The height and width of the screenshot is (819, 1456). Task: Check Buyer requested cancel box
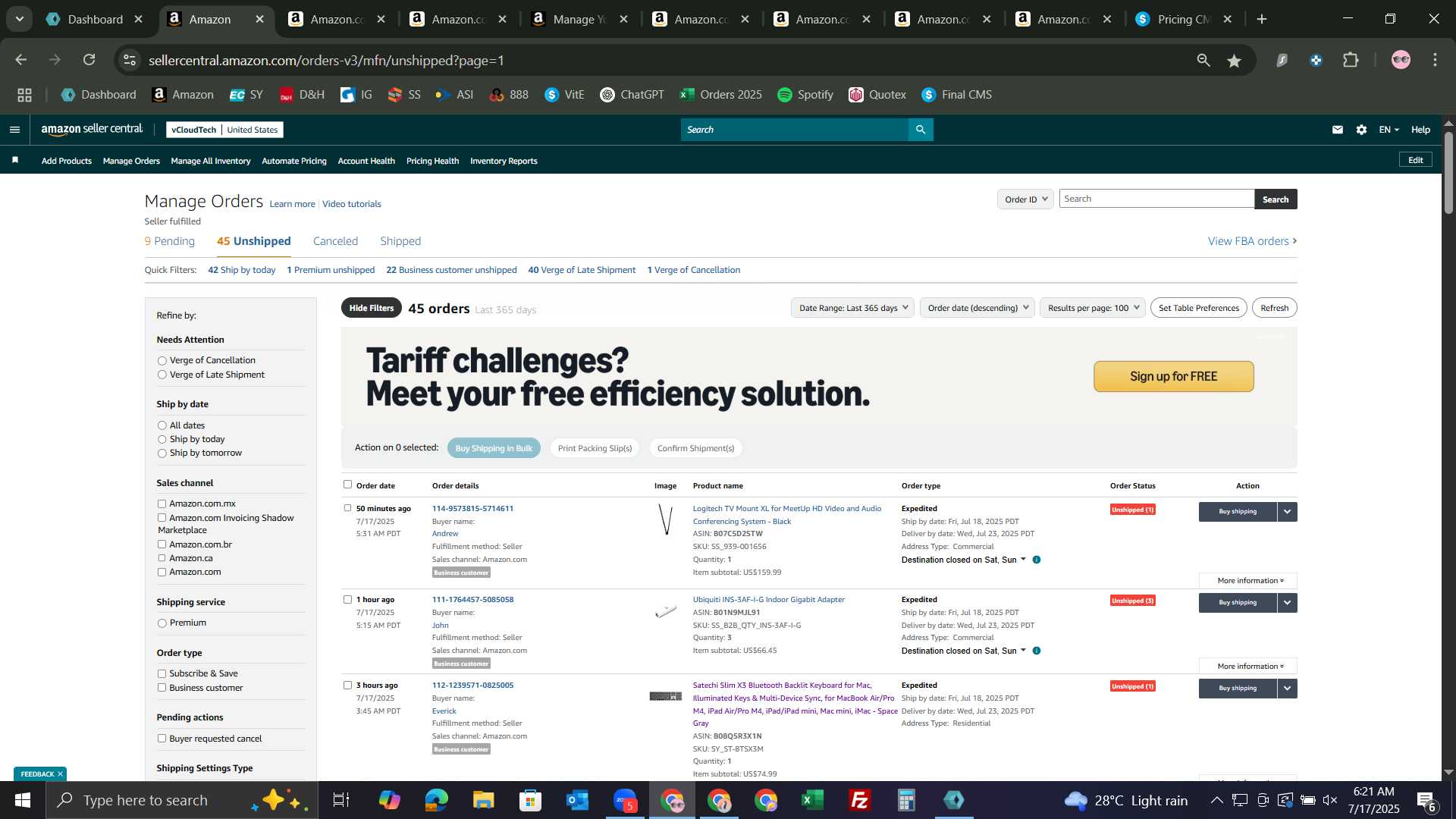coord(162,739)
